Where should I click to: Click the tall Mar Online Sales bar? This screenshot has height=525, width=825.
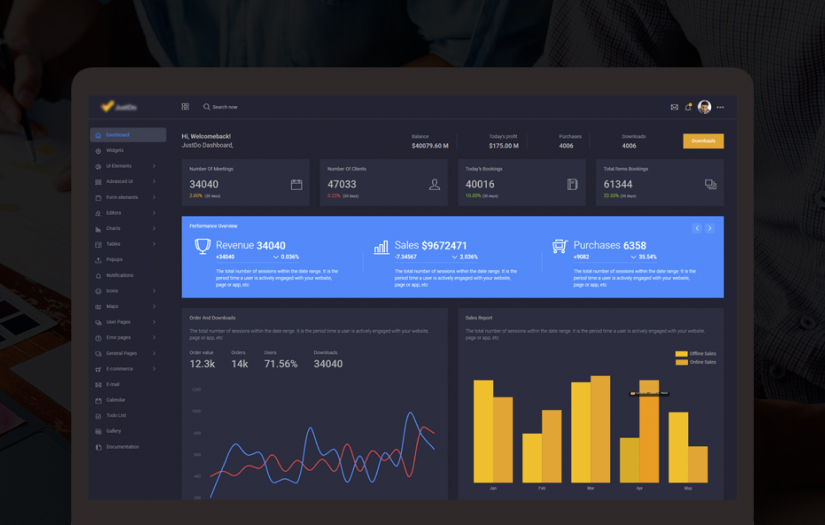click(x=600, y=429)
